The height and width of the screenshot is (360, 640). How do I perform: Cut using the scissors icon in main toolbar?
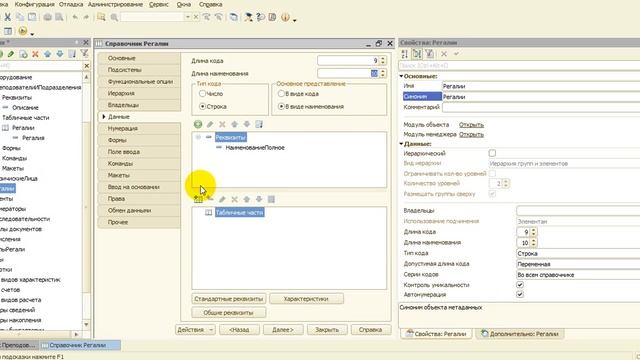coord(7,17)
